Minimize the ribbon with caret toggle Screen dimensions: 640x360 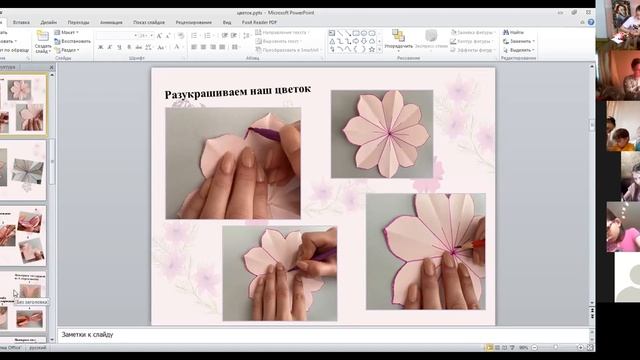(x=583, y=22)
